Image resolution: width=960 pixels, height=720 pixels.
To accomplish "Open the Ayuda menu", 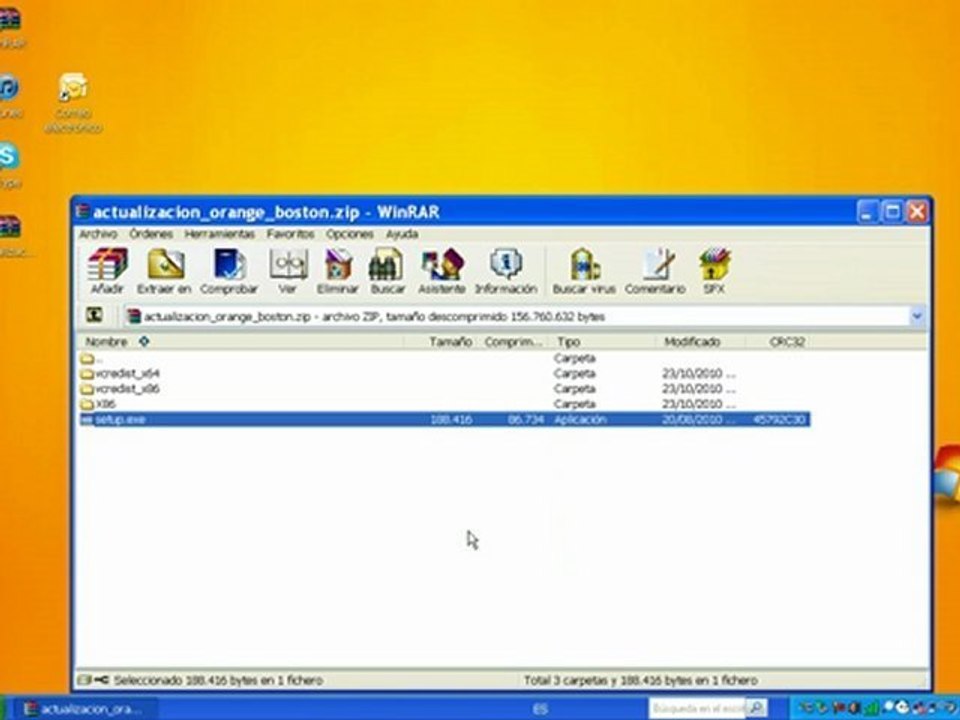I will coord(402,234).
